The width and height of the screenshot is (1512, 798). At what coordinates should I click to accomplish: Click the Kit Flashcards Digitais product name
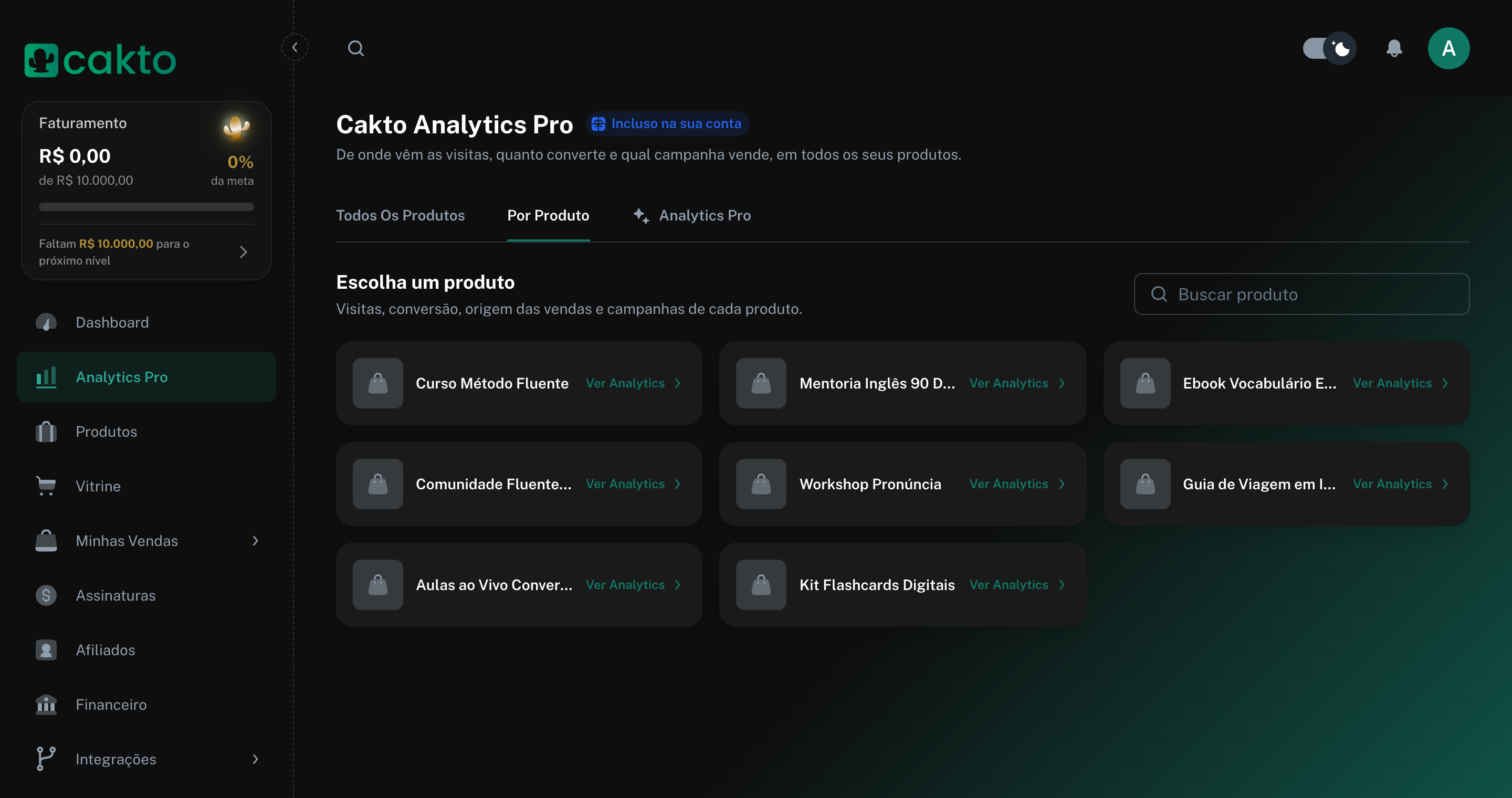pos(877,585)
